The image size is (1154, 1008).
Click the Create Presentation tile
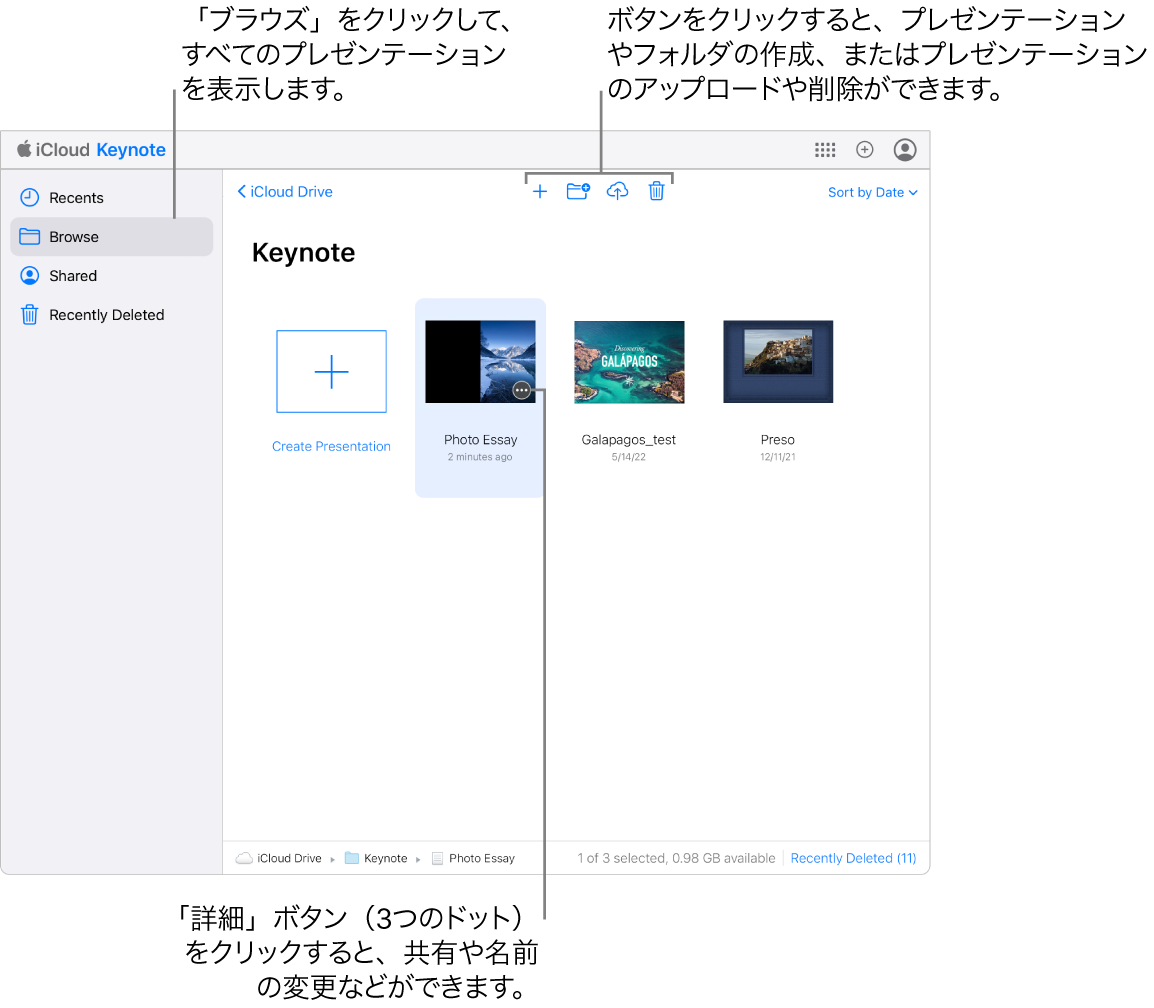point(331,372)
